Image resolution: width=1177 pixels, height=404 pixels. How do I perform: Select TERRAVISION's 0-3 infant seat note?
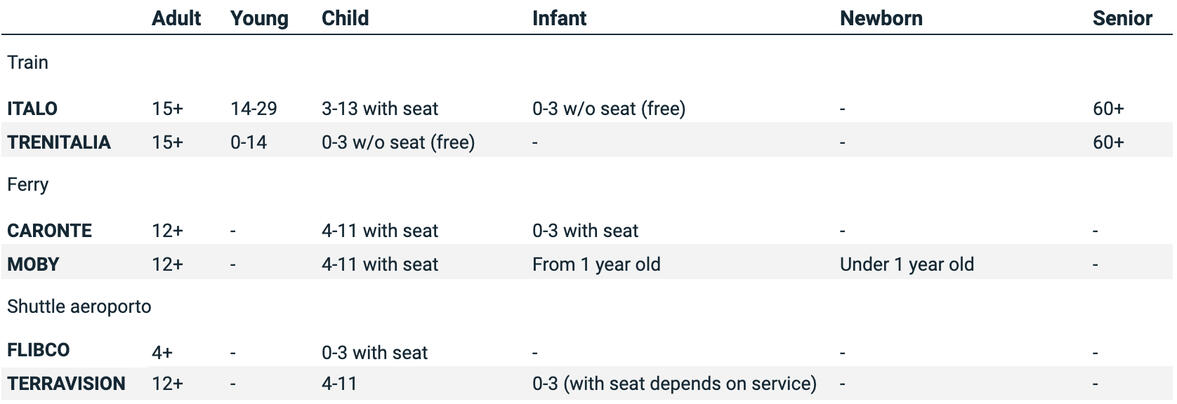674,383
